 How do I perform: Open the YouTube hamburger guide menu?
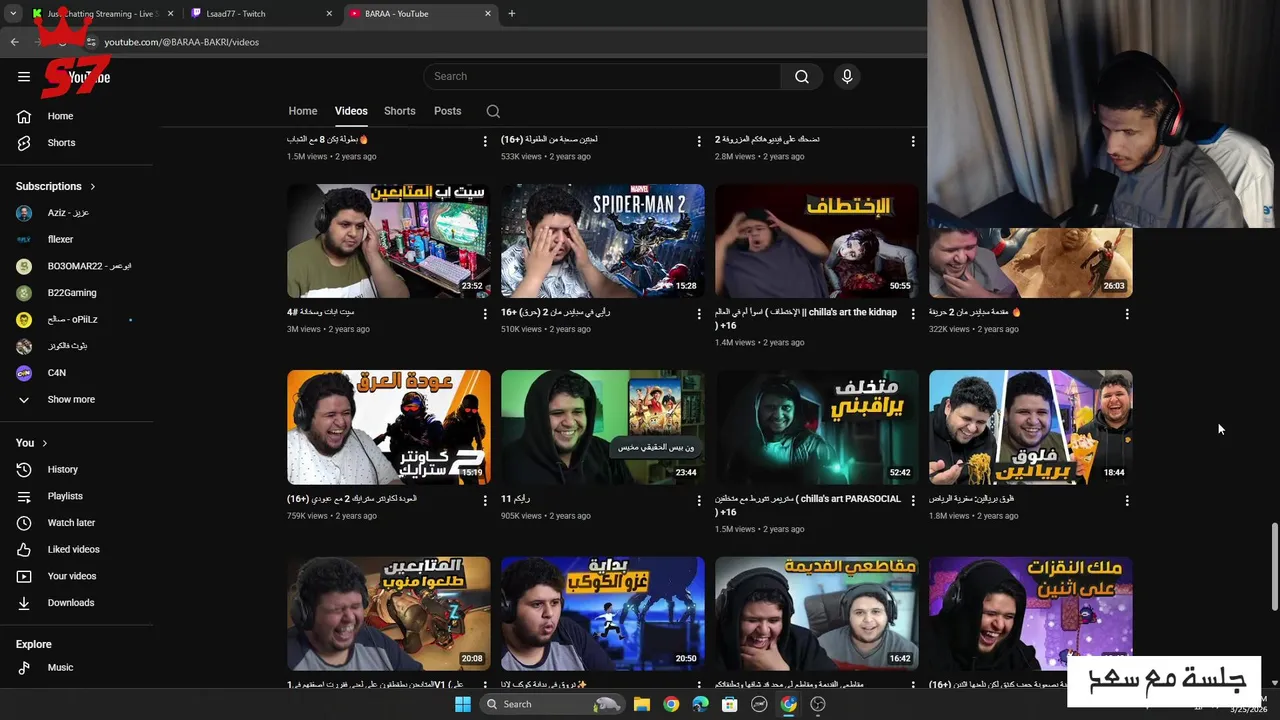(x=24, y=77)
